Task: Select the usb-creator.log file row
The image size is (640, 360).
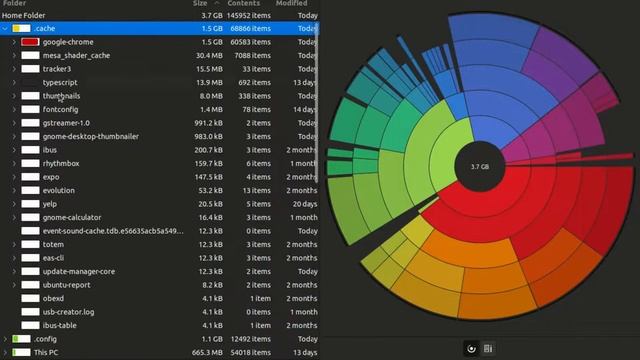Action: (x=159, y=312)
